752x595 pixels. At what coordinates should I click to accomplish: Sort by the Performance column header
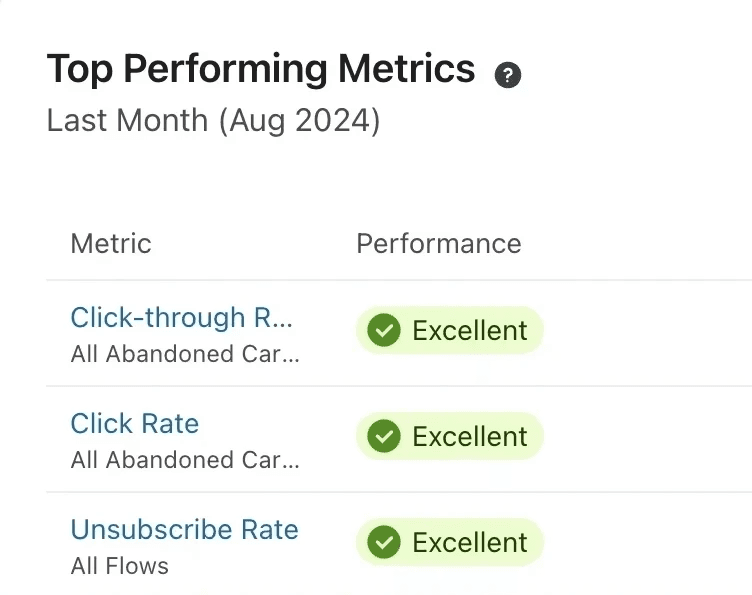click(x=438, y=243)
